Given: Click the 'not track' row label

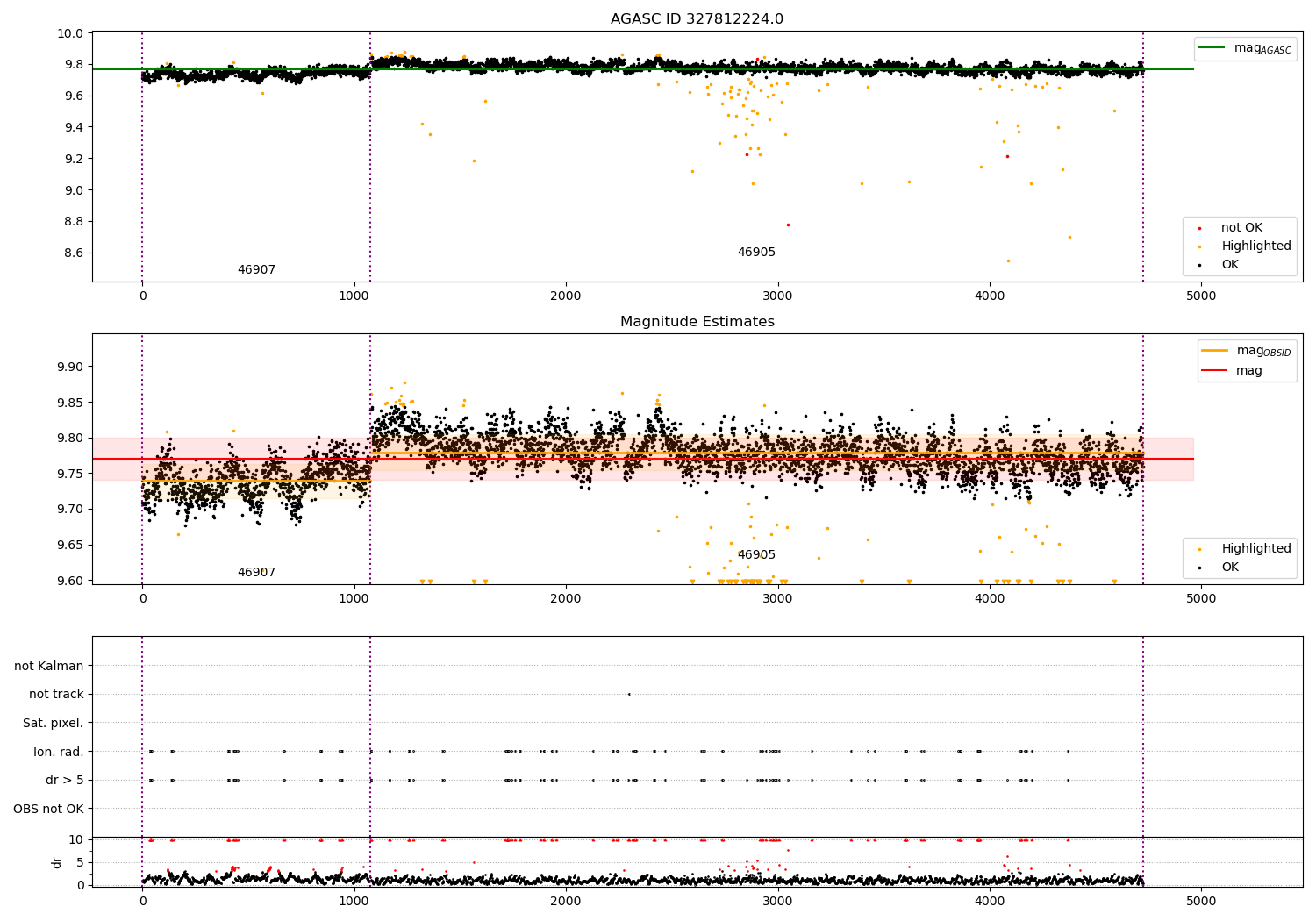Looking at the screenshot, I should [56, 695].
